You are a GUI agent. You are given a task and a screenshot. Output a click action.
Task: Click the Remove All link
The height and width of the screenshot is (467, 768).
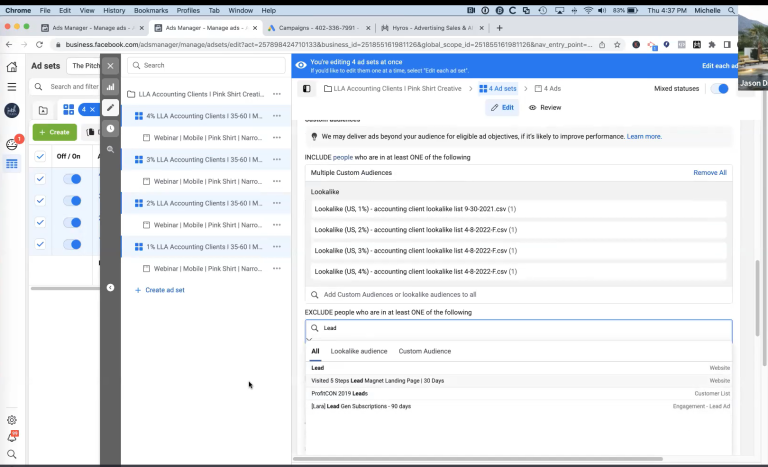point(709,173)
